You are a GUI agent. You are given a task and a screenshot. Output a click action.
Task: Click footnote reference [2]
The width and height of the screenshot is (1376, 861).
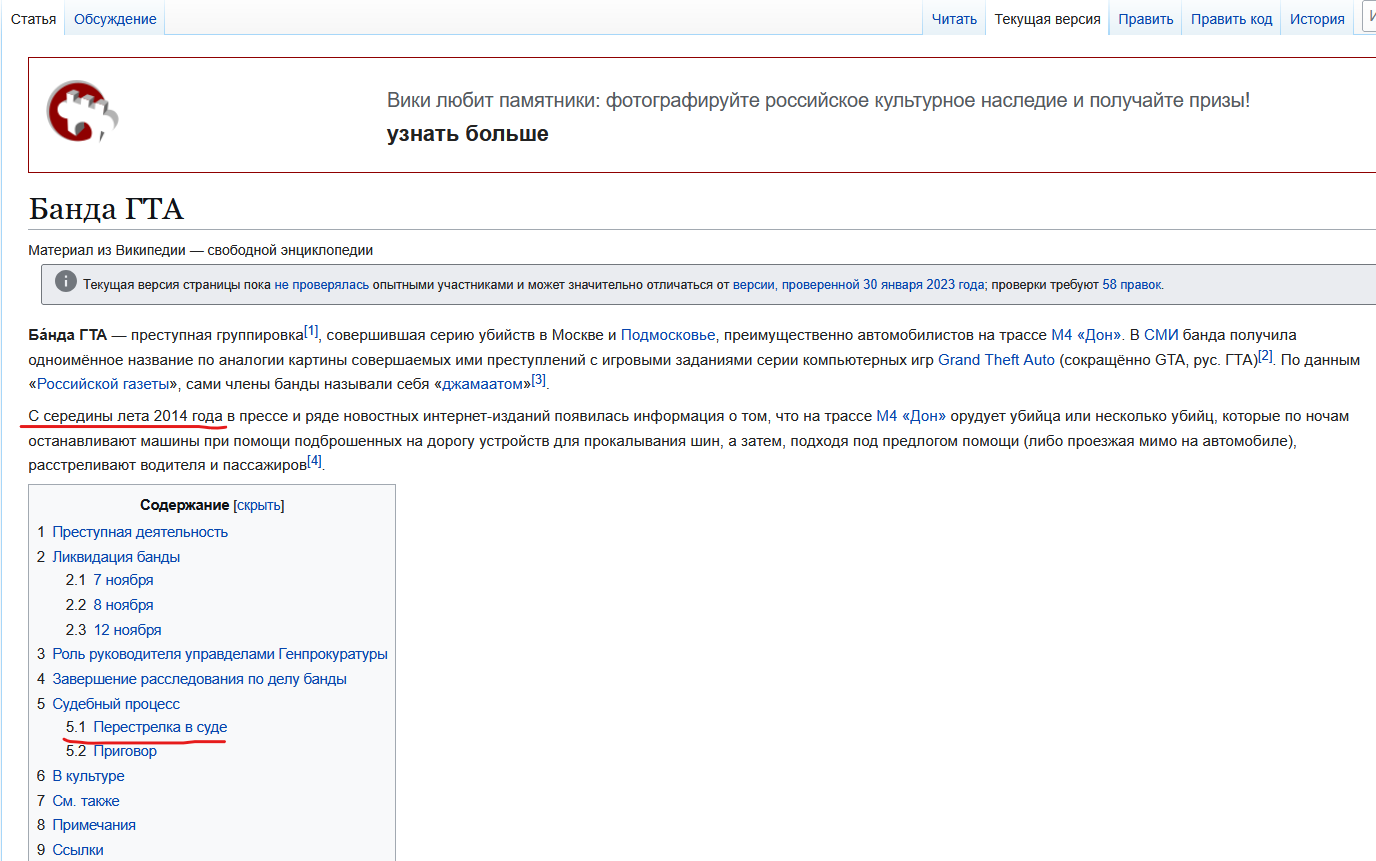click(1266, 355)
